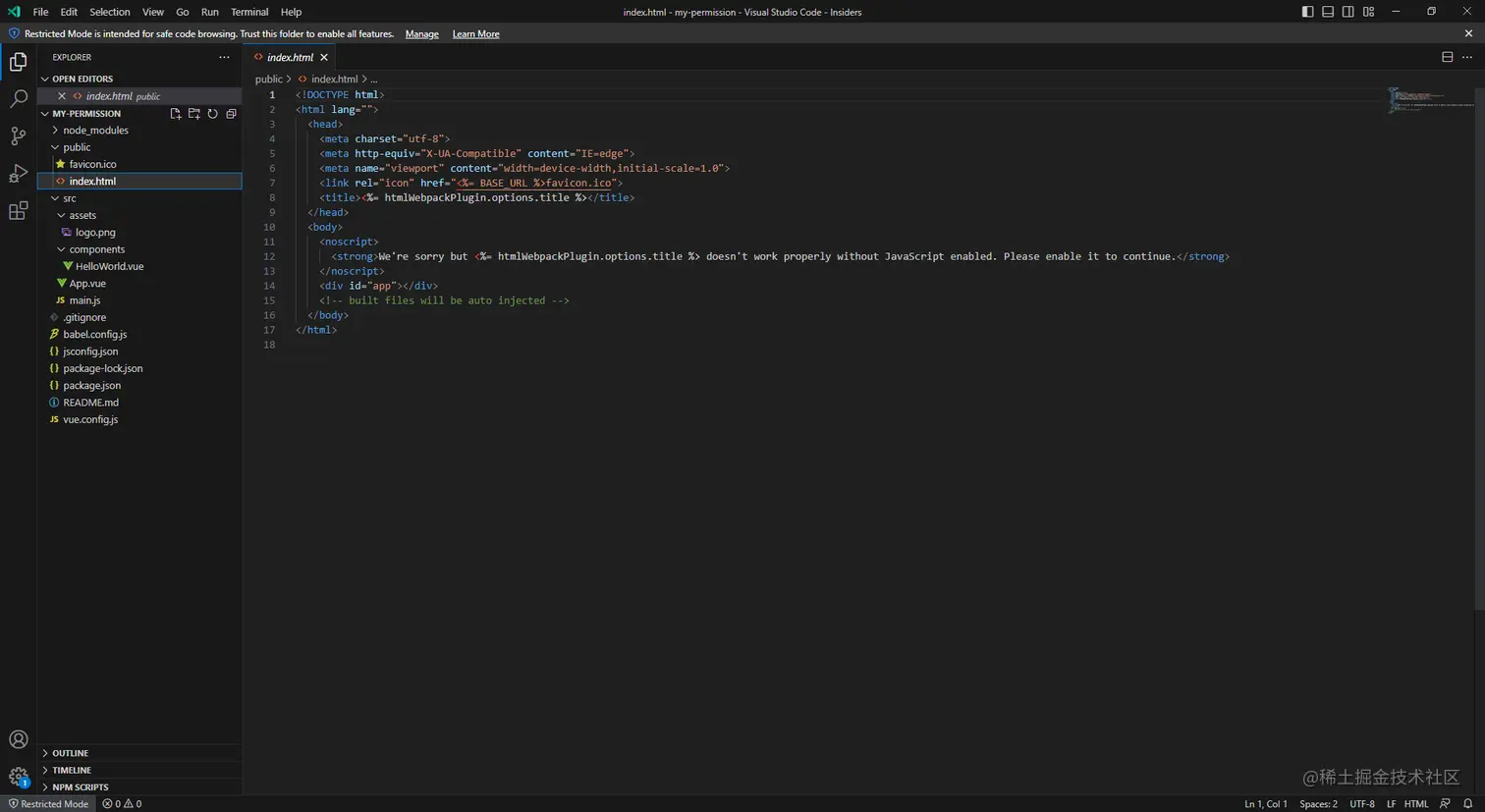1485x812 pixels.
Task: Open the Run menu
Action: (x=210, y=12)
